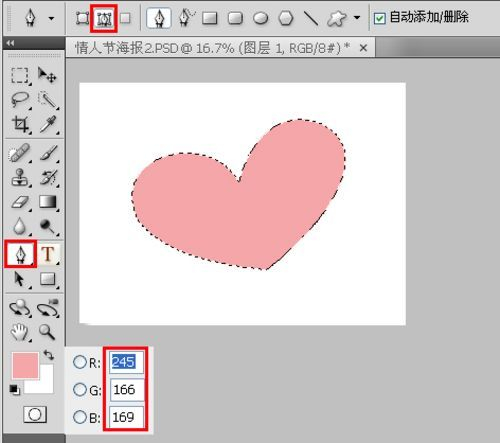Click the pink foreground color swatch
Image resolution: width=500 pixels, height=443 pixels.
coord(25,365)
